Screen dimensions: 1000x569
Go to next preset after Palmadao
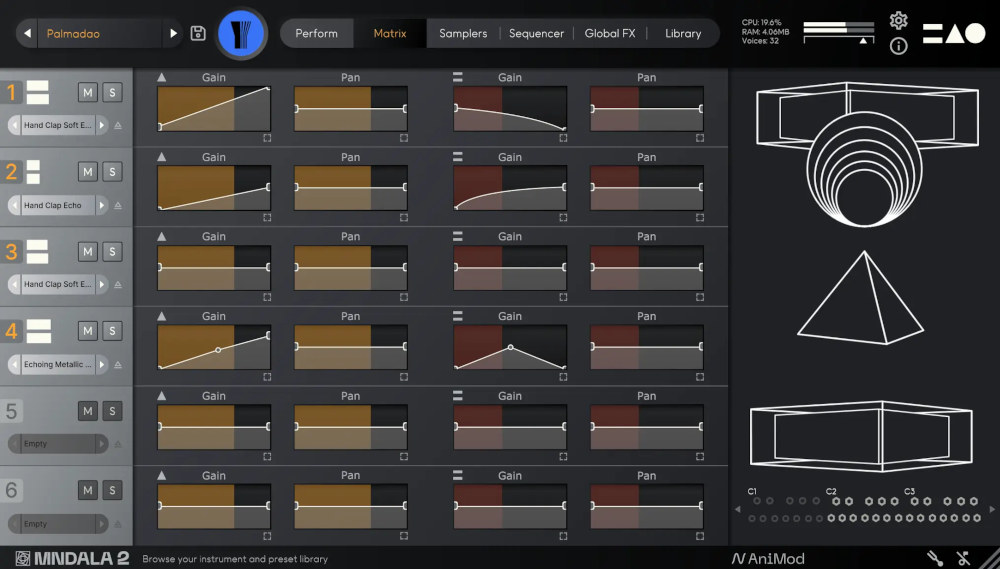pyautogui.click(x=173, y=33)
